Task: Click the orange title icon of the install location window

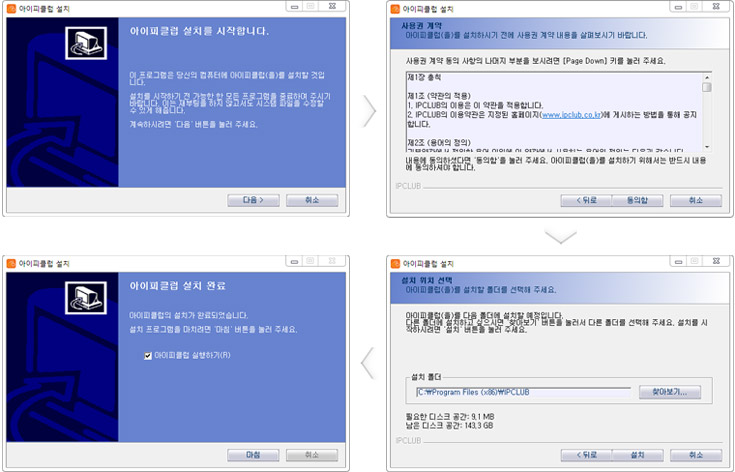Action: tap(395, 263)
